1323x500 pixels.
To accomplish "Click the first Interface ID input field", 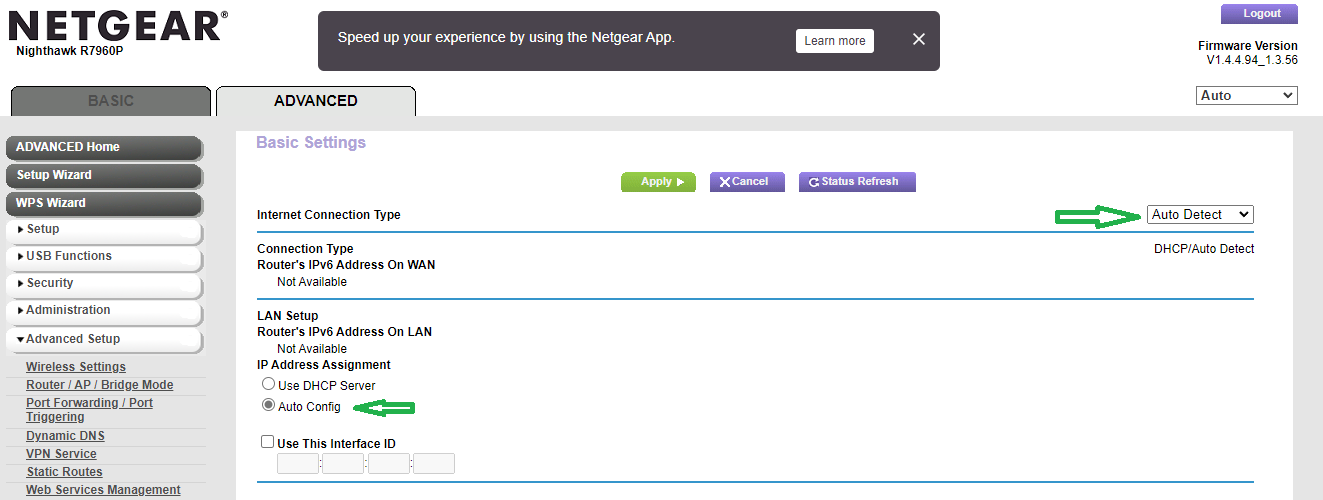I will click(298, 464).
